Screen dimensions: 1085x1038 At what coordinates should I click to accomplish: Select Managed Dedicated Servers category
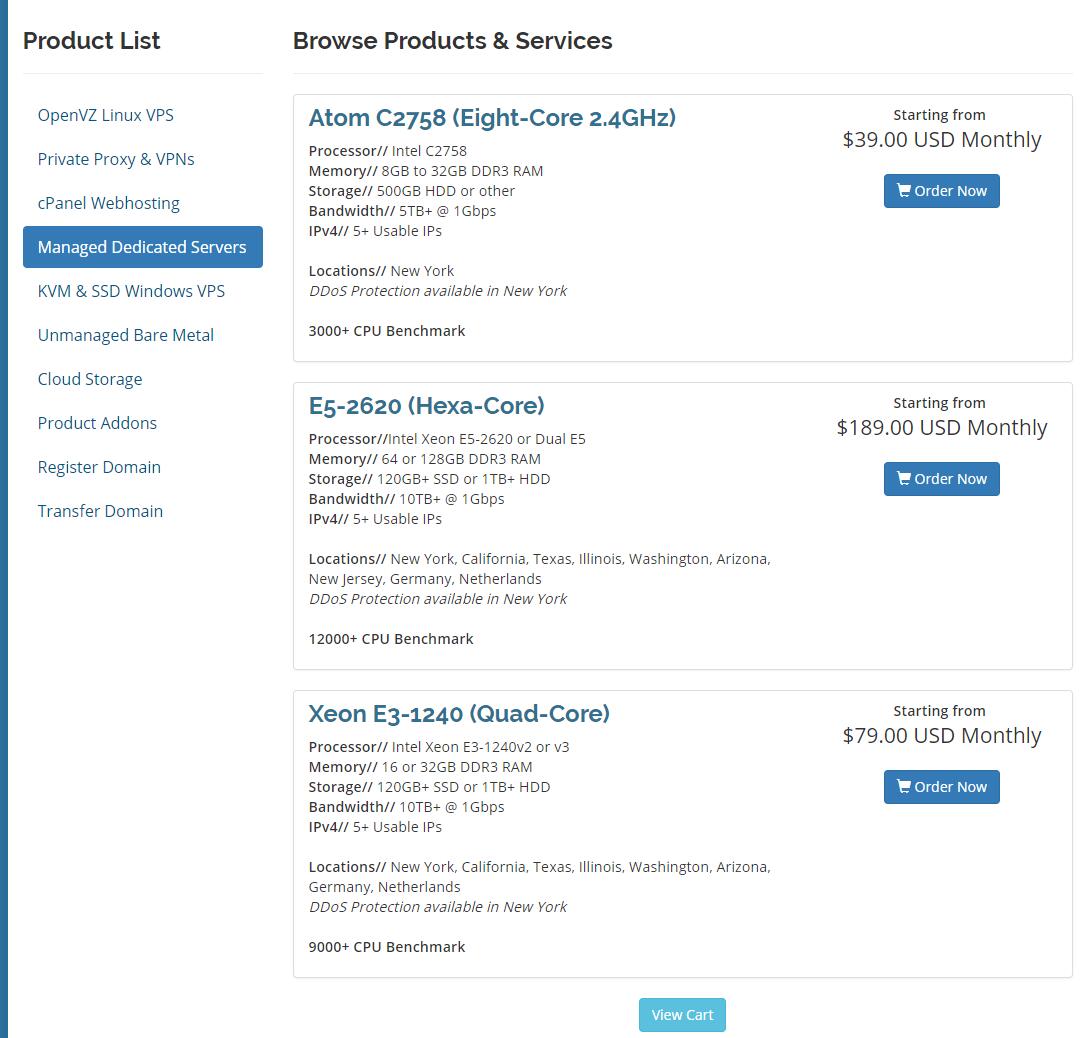142,247
